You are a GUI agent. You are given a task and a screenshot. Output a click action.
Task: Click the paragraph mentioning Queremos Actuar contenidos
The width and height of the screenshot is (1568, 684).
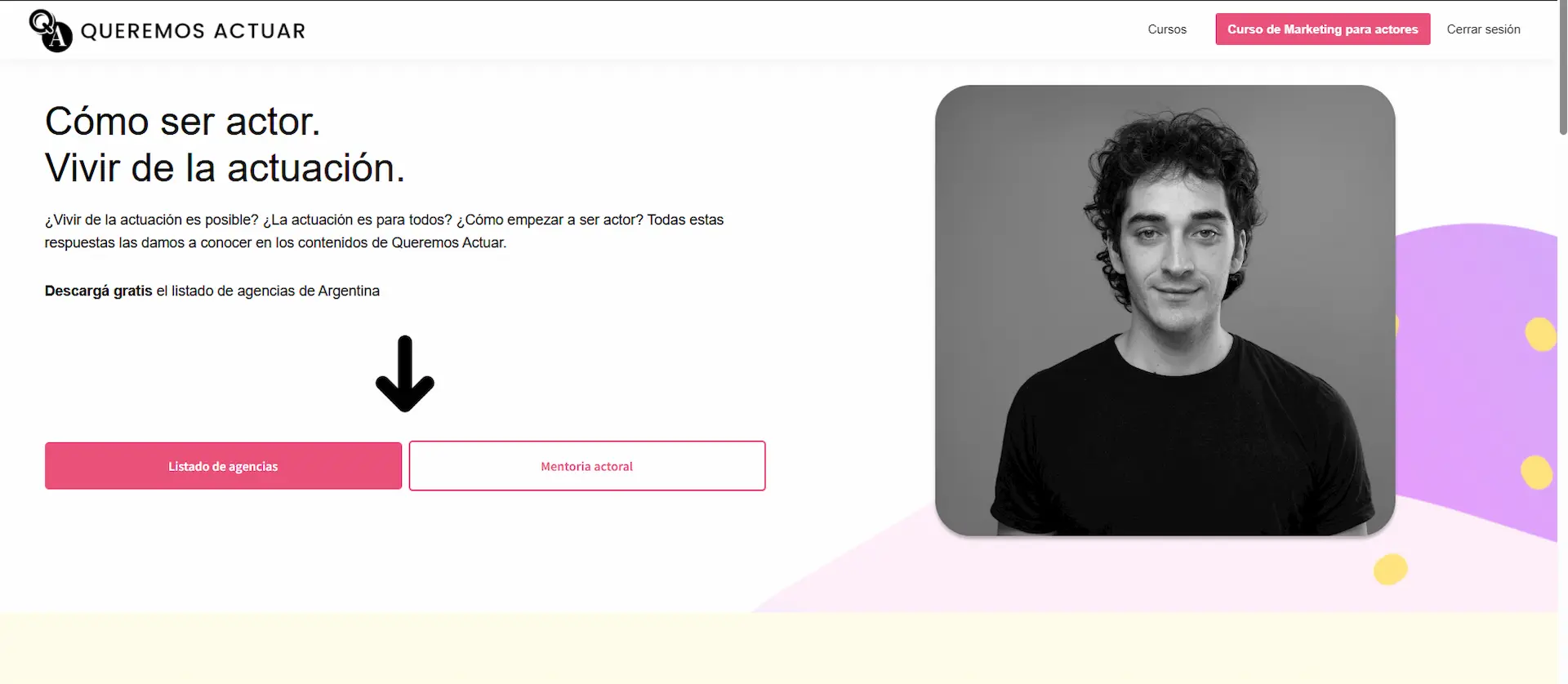(384, 231)
